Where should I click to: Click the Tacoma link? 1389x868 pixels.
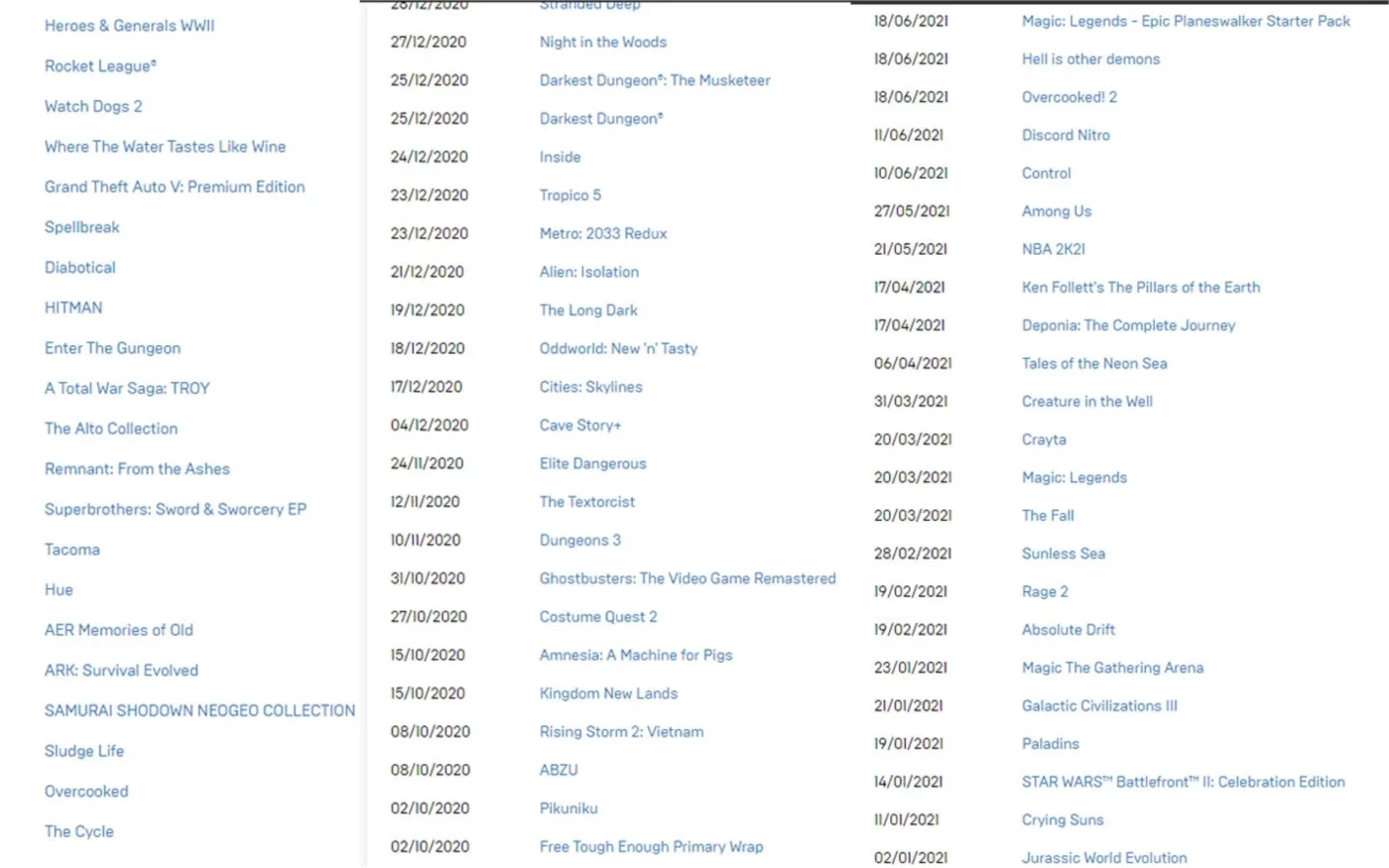(x=71, y=550)
